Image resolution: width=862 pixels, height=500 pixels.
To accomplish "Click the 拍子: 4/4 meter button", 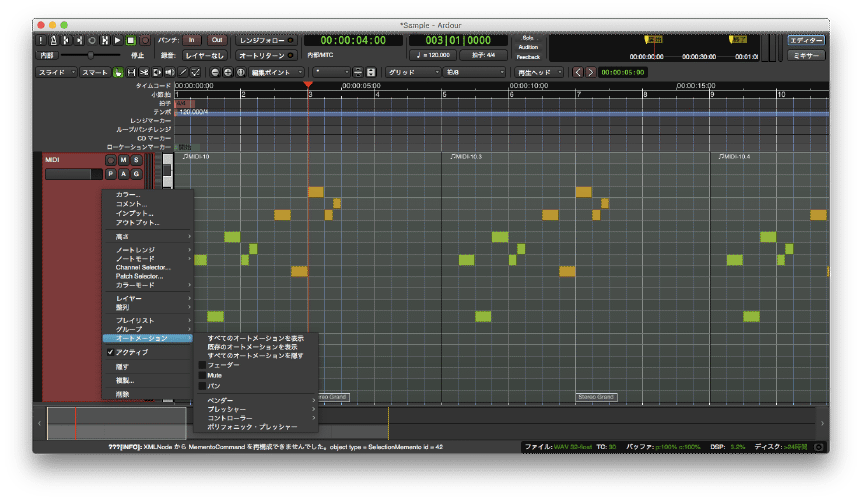I will [x=483, y=55].
